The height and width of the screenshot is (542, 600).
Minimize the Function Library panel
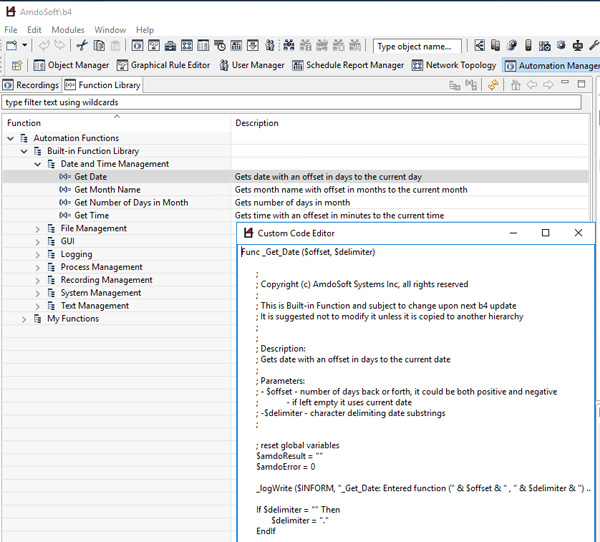565,82
